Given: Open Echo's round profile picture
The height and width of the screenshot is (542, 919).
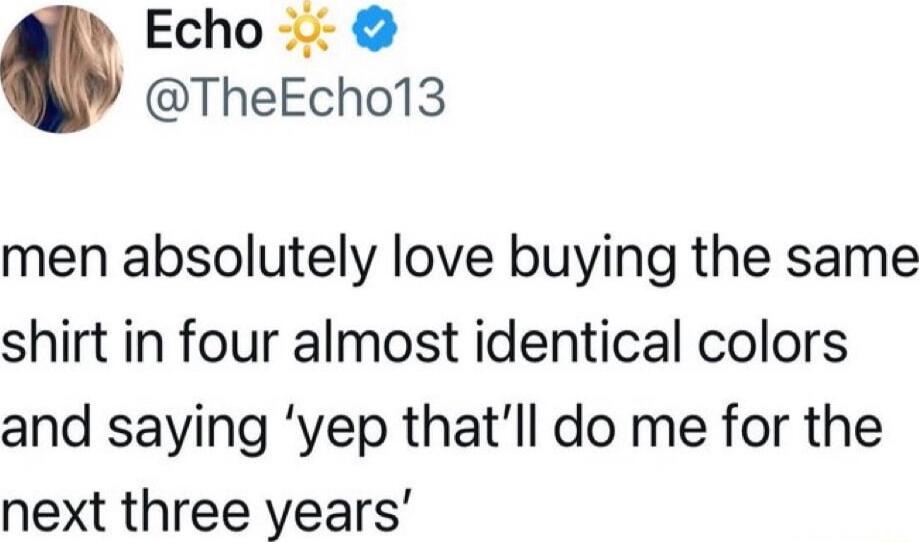Looking at the screenshot, I should click(62, 69).
